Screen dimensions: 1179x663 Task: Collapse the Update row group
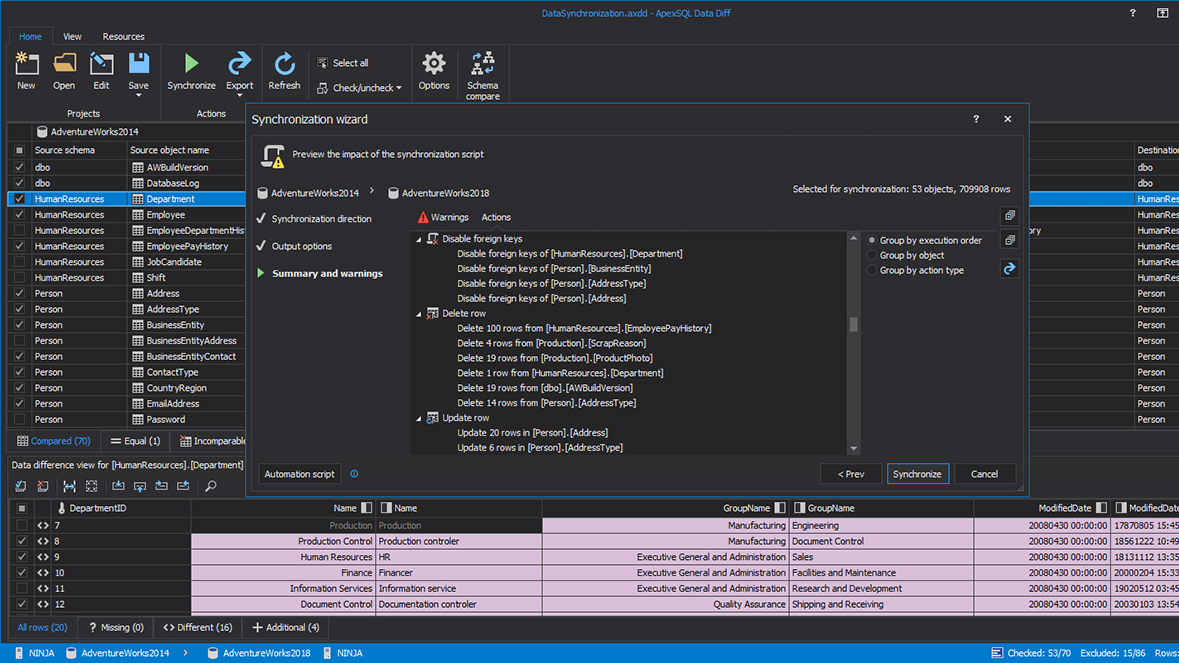419,419
